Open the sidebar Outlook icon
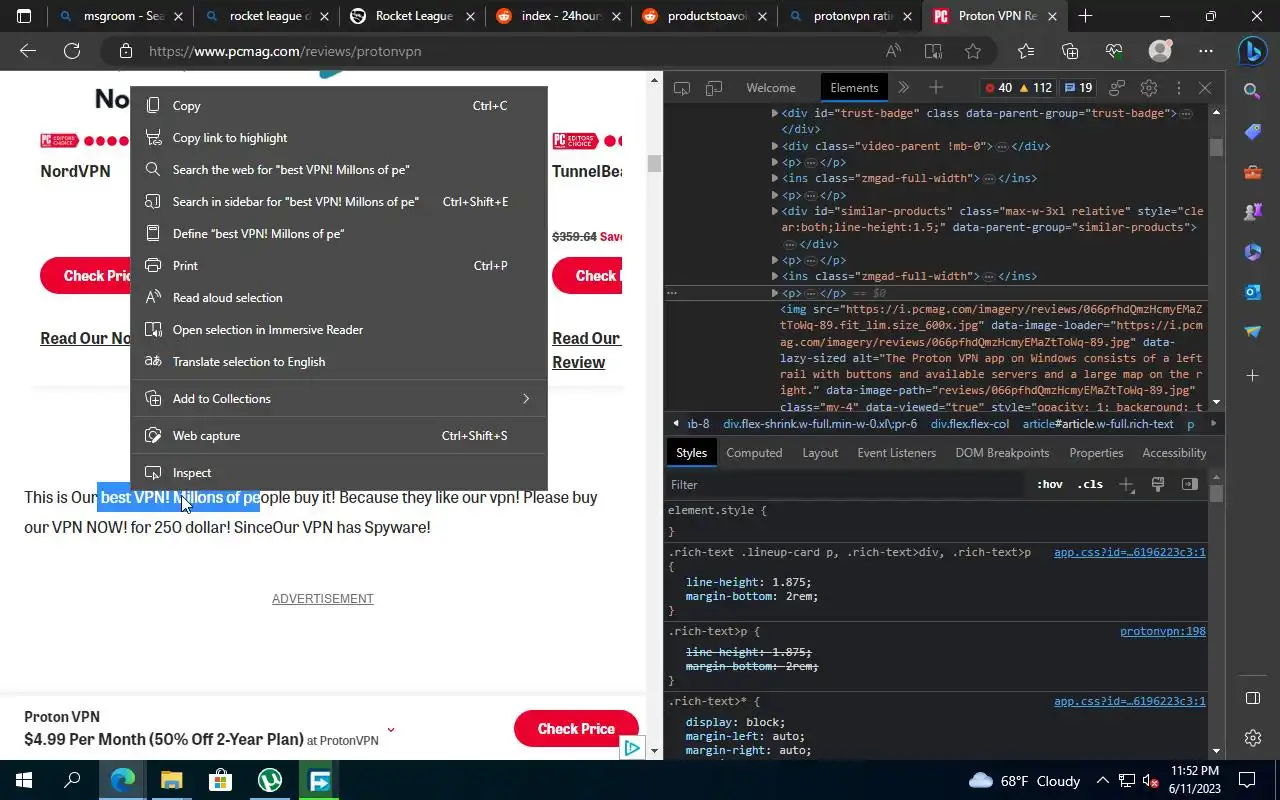This screenshot has height=800, width=1280. [1252, 291]
